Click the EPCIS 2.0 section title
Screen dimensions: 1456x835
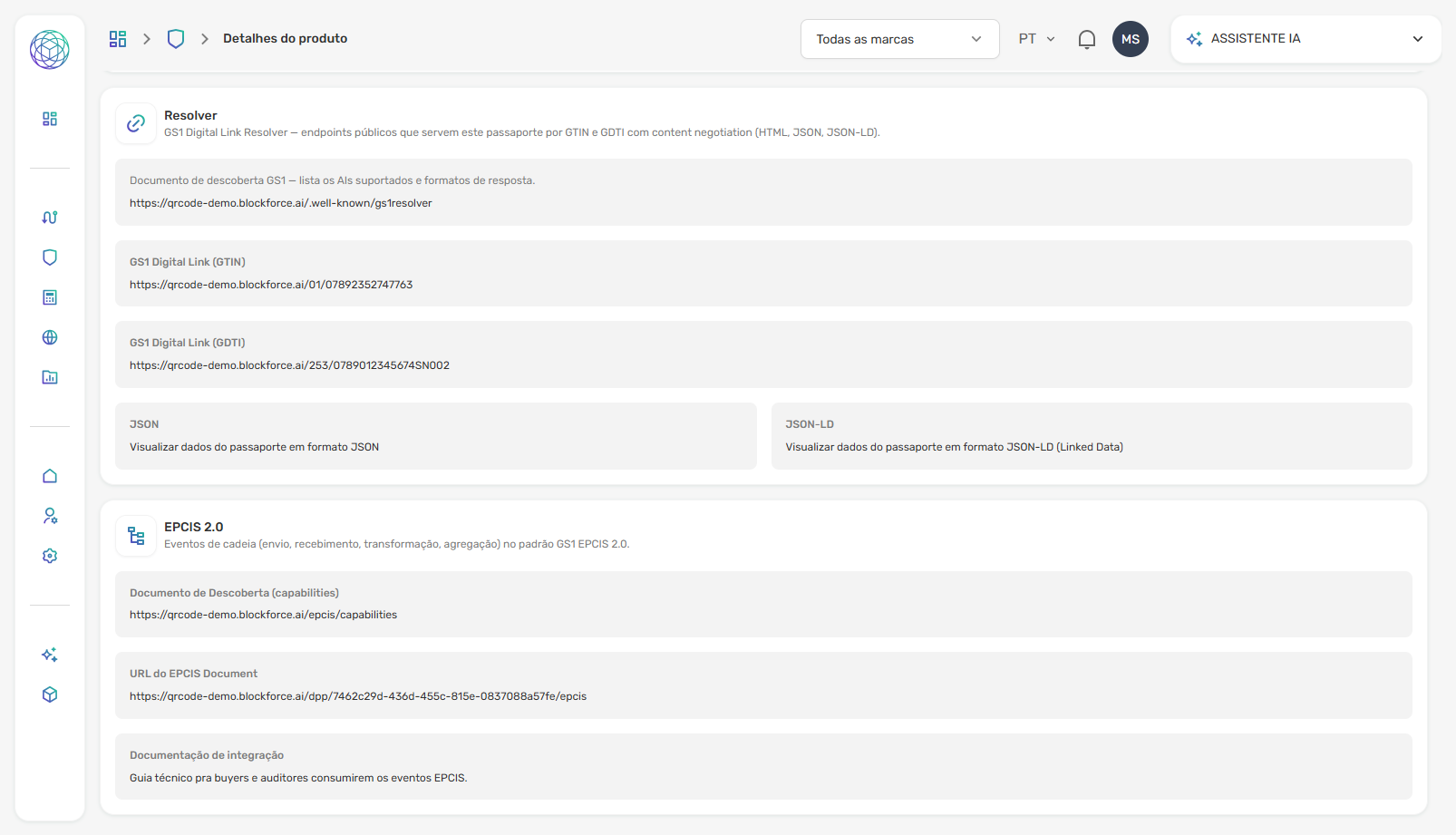(193, 527)
